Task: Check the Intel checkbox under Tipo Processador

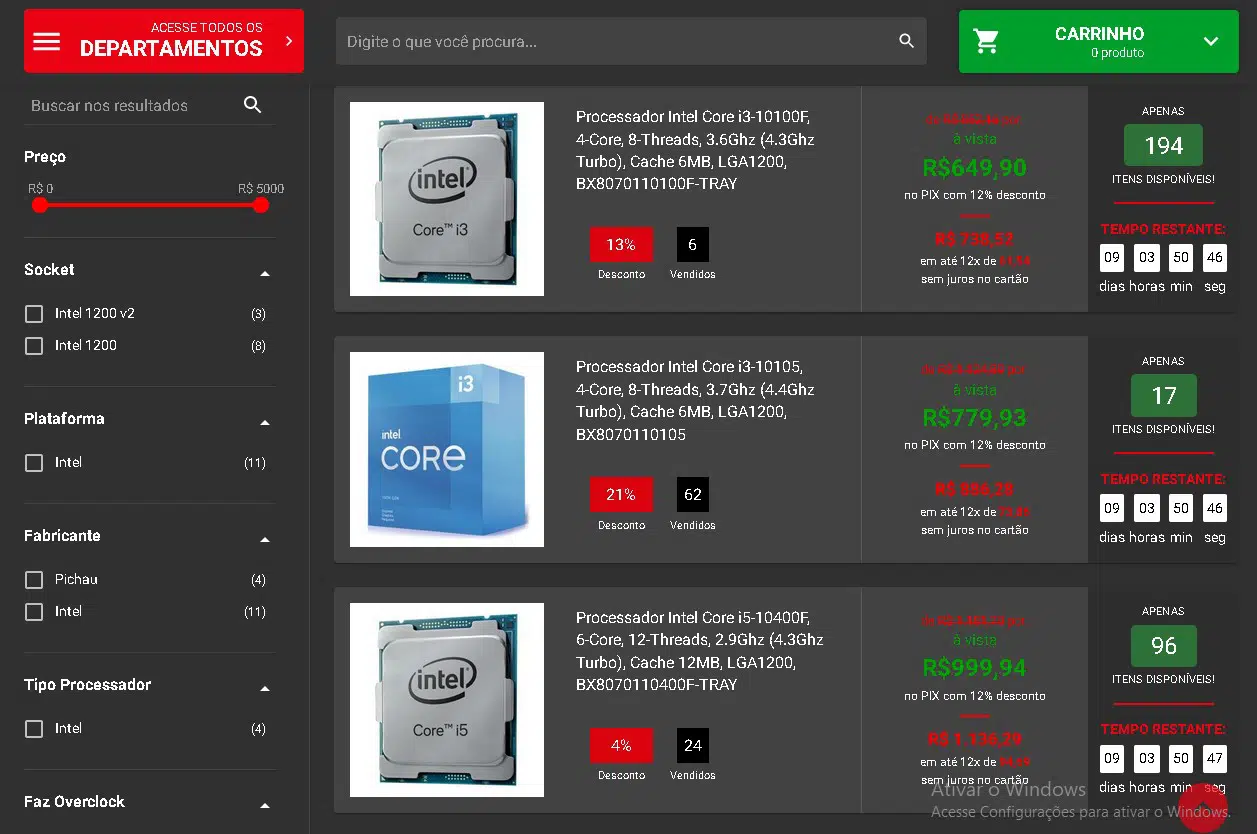Action: pos(34,729)
